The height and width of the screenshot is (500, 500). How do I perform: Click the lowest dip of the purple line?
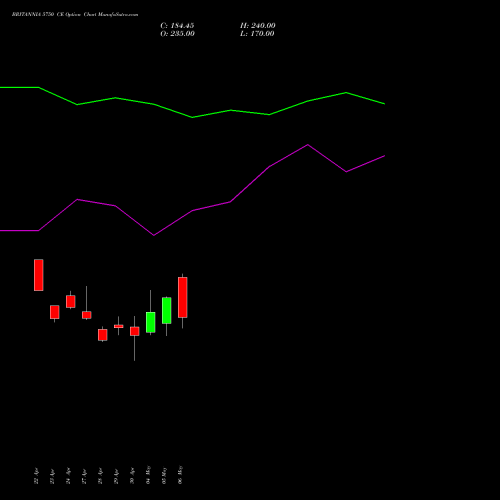click(x=154, y=235)
